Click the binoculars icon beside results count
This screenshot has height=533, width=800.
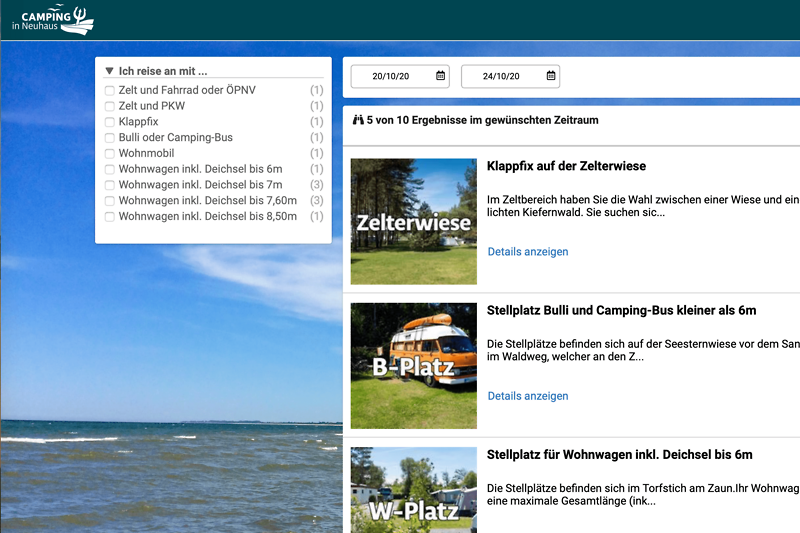[358, 120]
